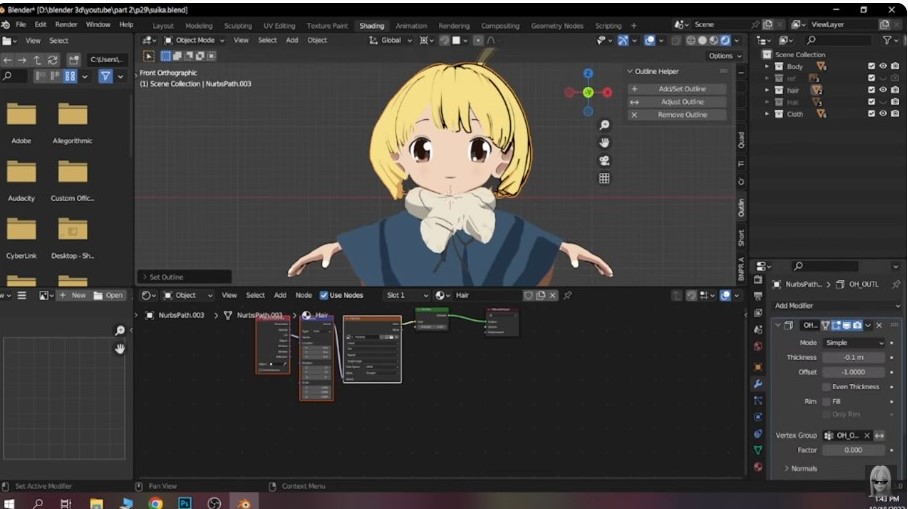Select thumbnail display mode in file browser

70,76
